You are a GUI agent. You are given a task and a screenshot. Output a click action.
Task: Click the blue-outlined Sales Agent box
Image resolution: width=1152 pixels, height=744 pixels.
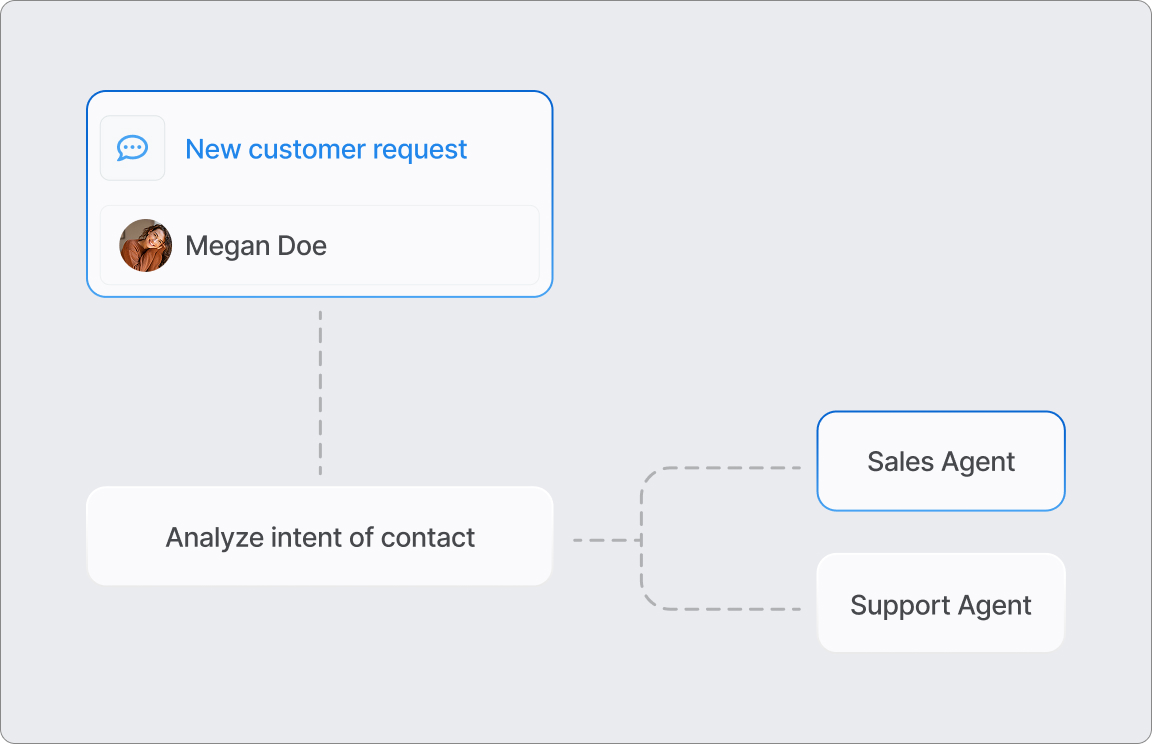coord(940,461)
